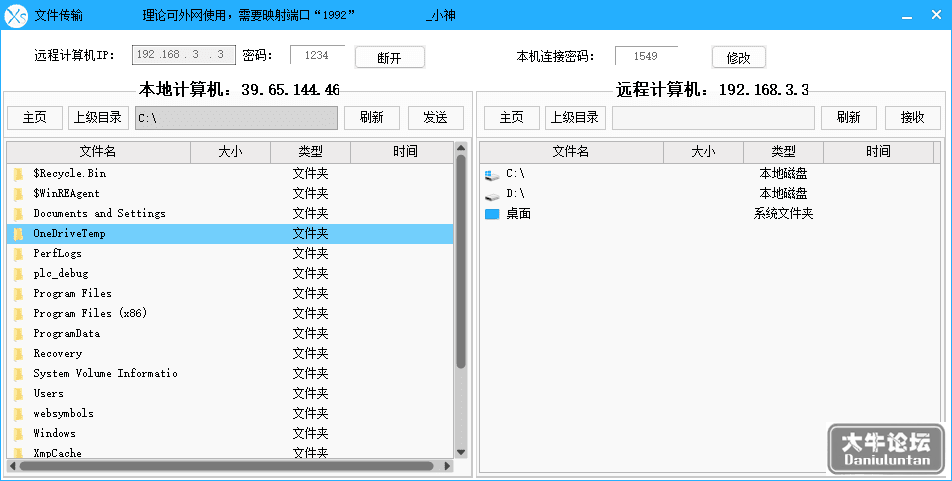Click the empty remote path field
This screenshot has height=481, width=952.
click(x=713, y=118)
